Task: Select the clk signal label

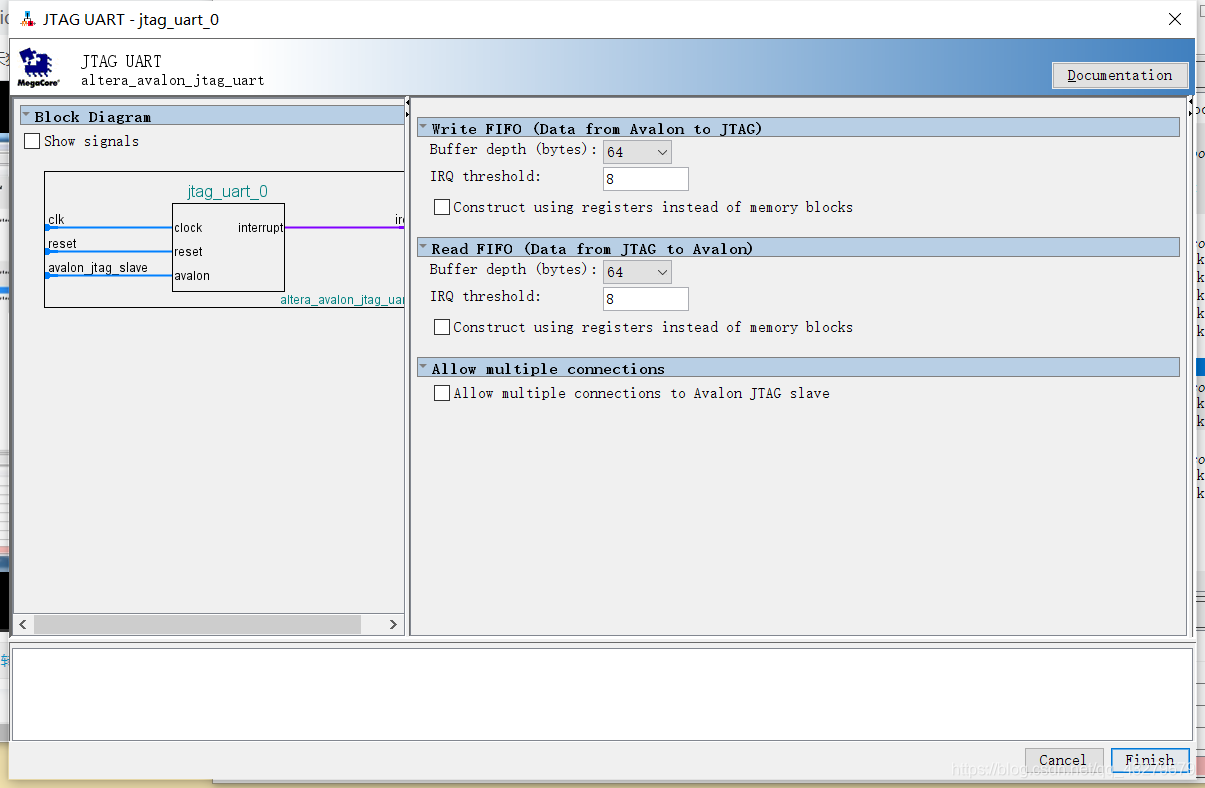Action: (x=56, y=219)
